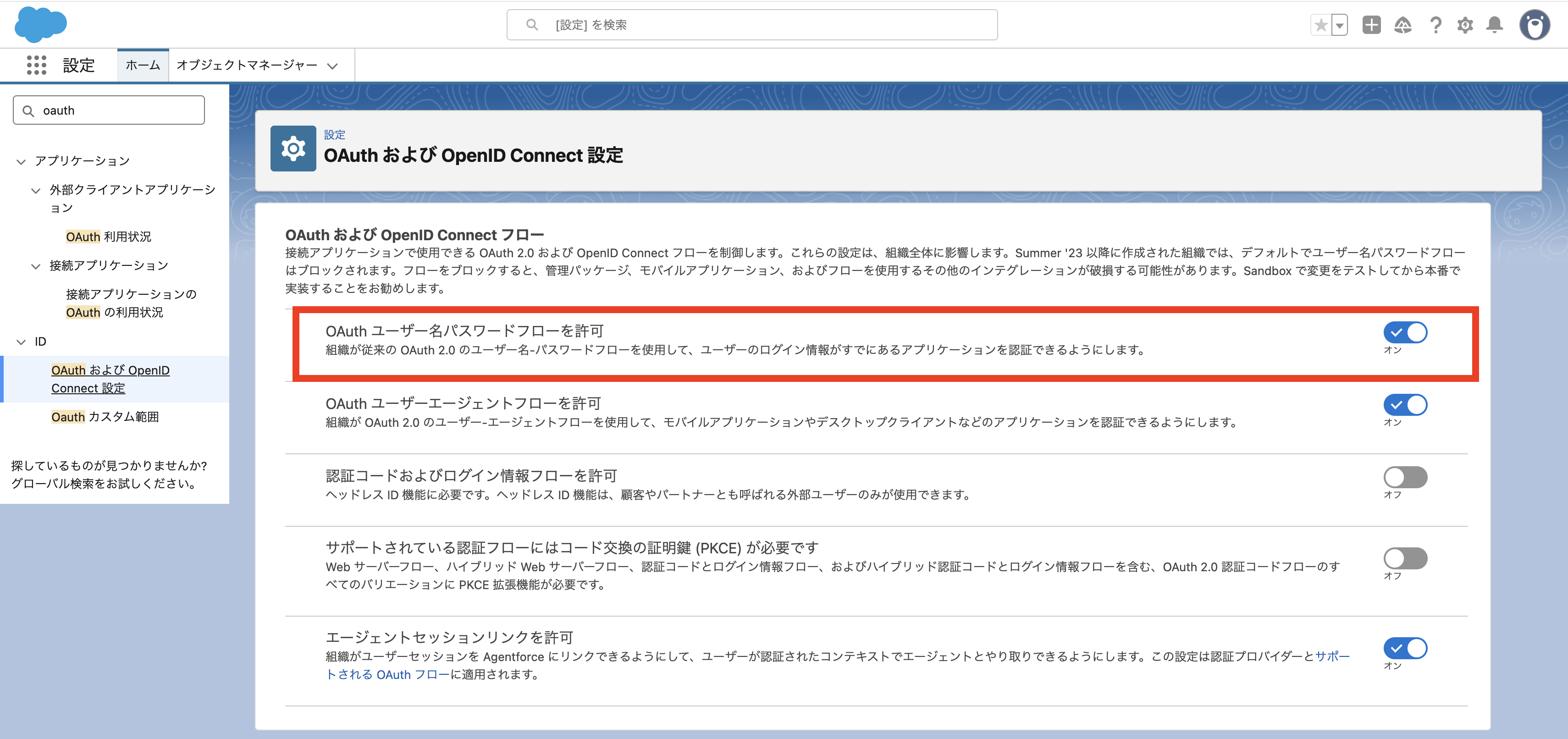Screen dimensions: 1568x739
Task: Open the Trailhead guidance icon
Action: [x=1402, y=25]
